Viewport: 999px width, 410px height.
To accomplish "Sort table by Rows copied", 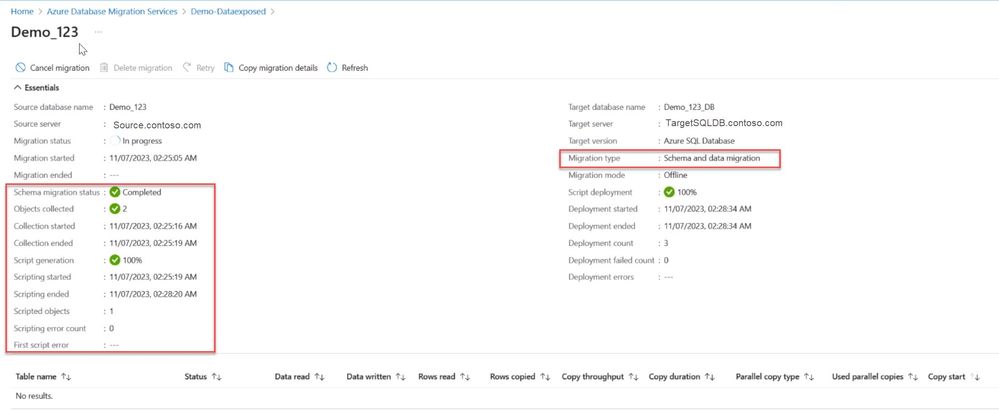I will coord(545,377).
